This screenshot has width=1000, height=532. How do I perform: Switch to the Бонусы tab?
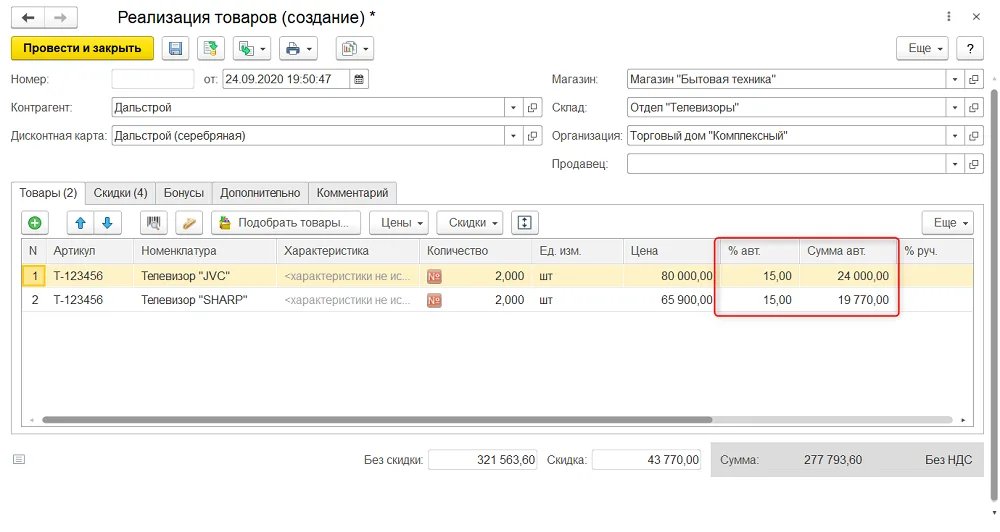click(x=184, y=193)
